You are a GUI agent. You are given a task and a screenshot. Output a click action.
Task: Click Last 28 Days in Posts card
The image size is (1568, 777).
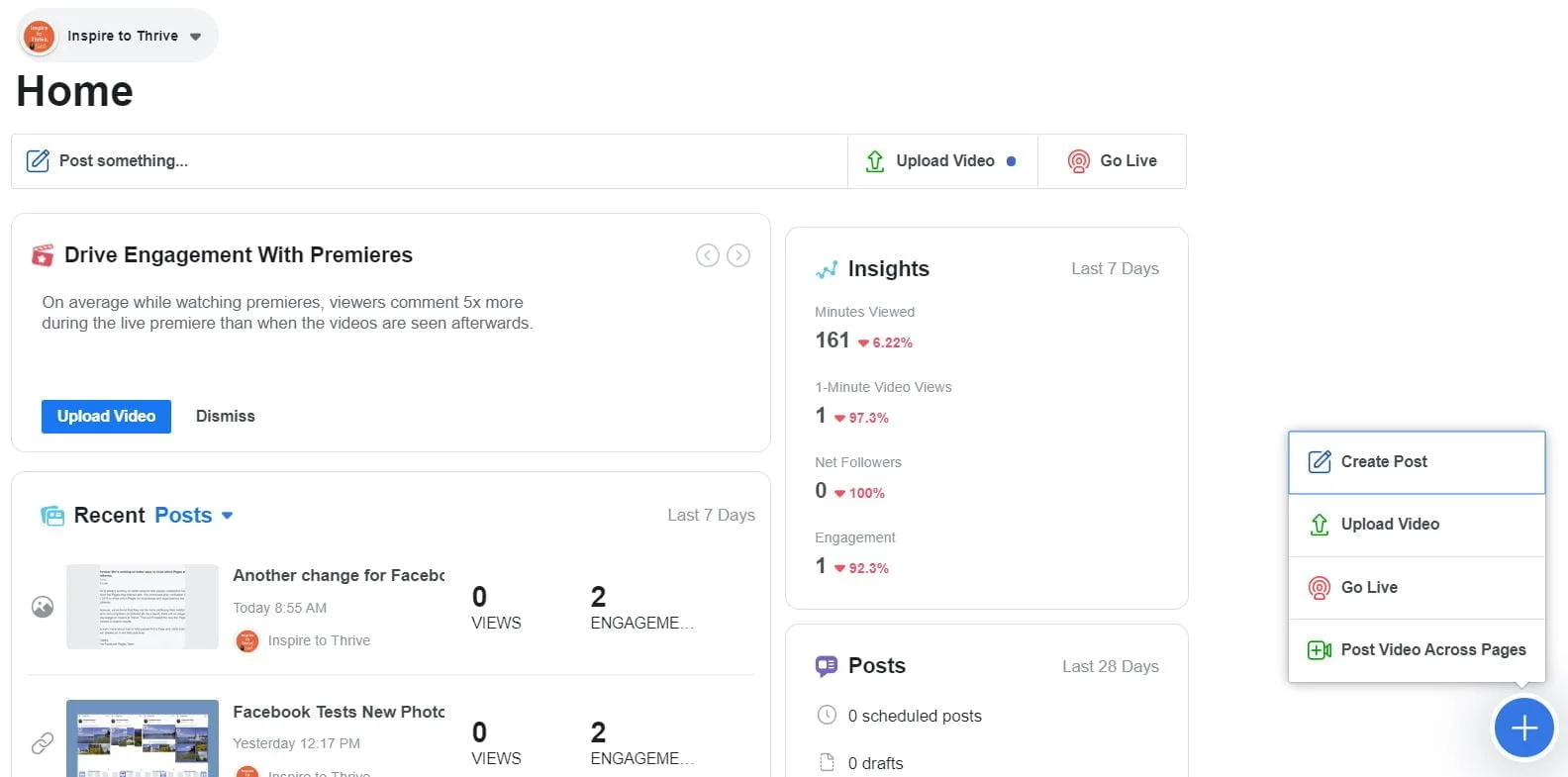[1111, 666]
